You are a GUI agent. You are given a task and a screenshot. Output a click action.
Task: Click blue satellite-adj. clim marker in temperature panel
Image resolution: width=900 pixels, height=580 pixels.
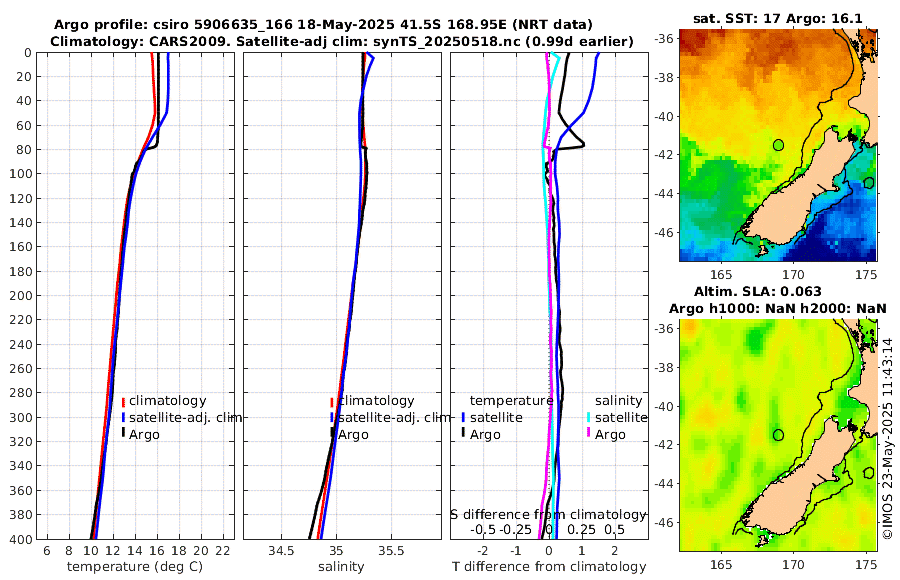(123, 417)
